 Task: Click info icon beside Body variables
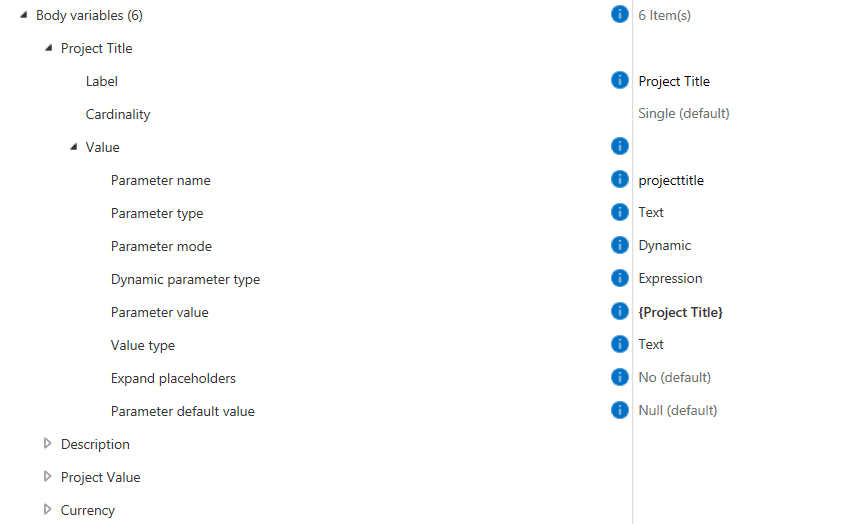pos(619,15)
